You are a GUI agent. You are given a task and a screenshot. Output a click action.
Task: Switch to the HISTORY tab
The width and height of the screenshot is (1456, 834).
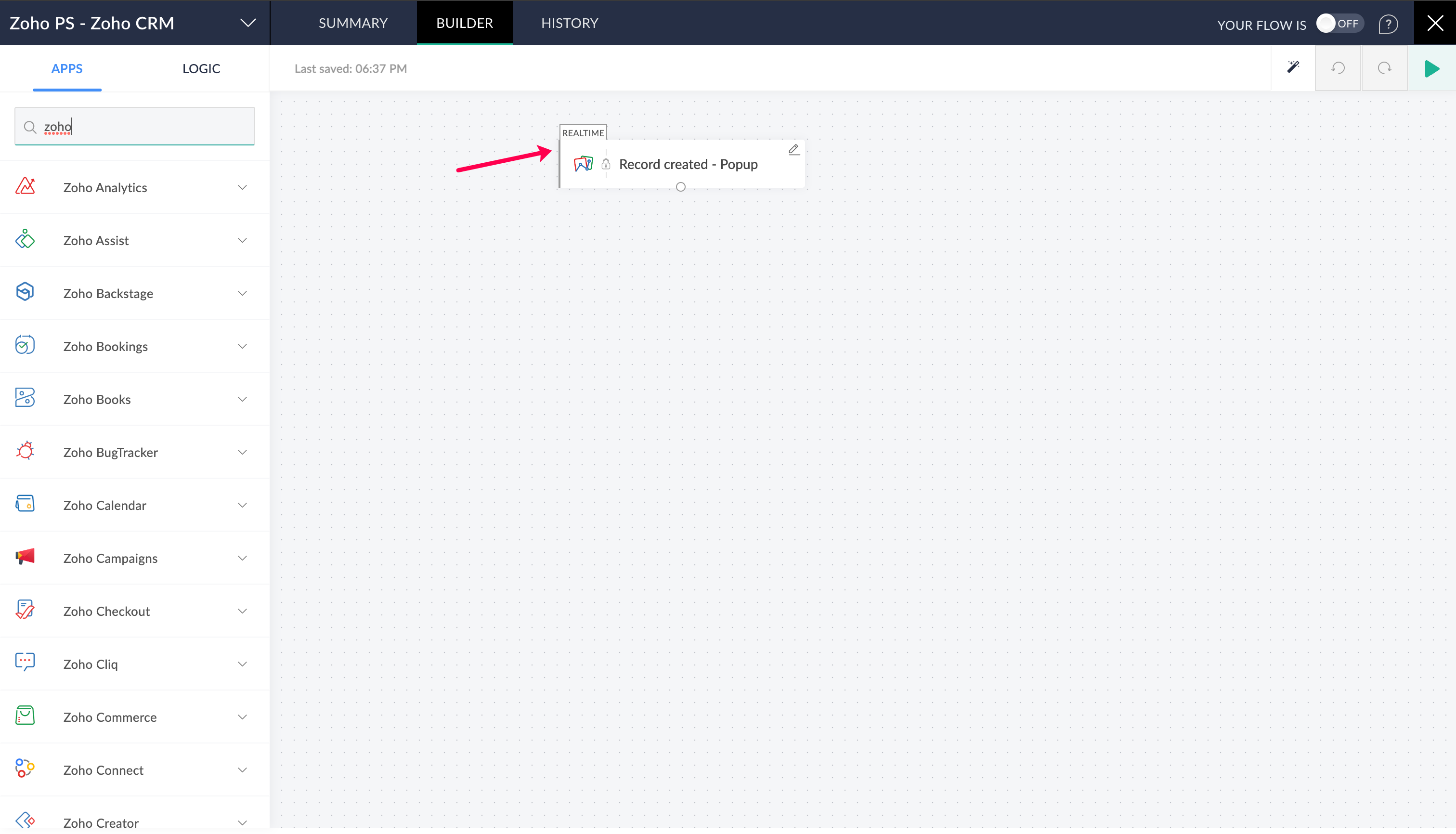569,23
